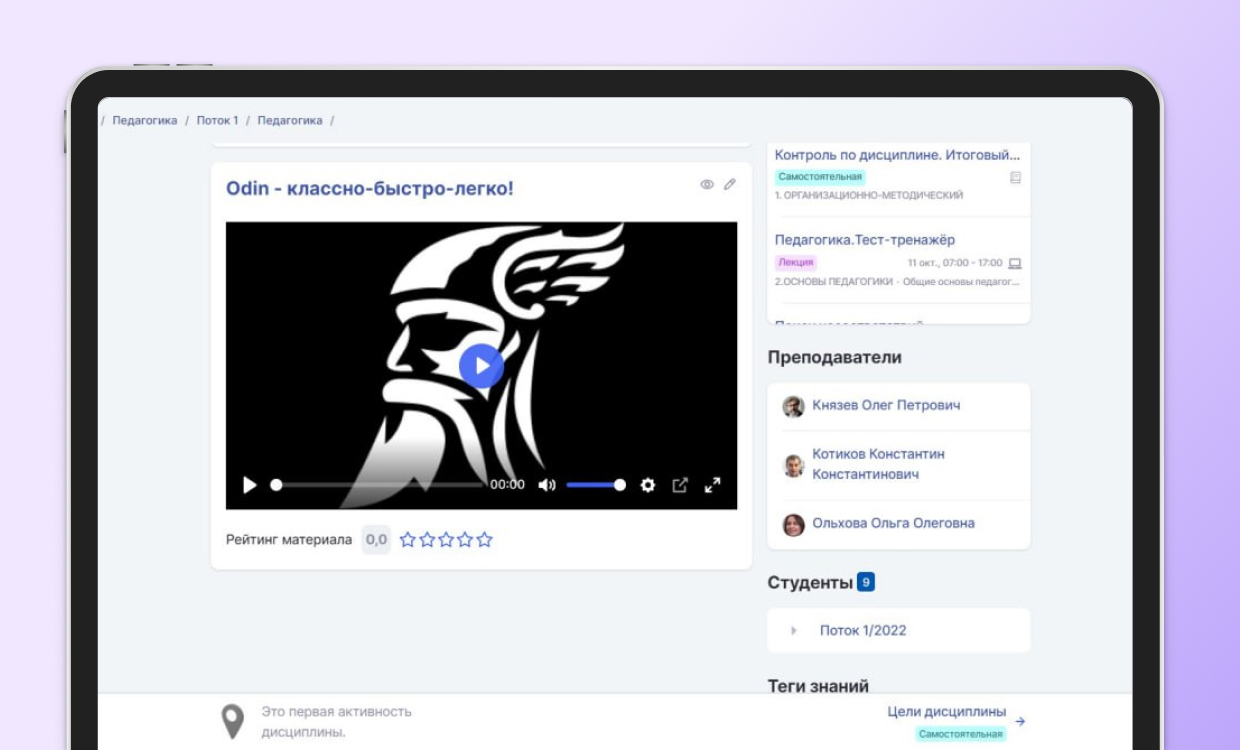Open the video in a pop-out window
1240x750 pixels.
pos(680,485)
